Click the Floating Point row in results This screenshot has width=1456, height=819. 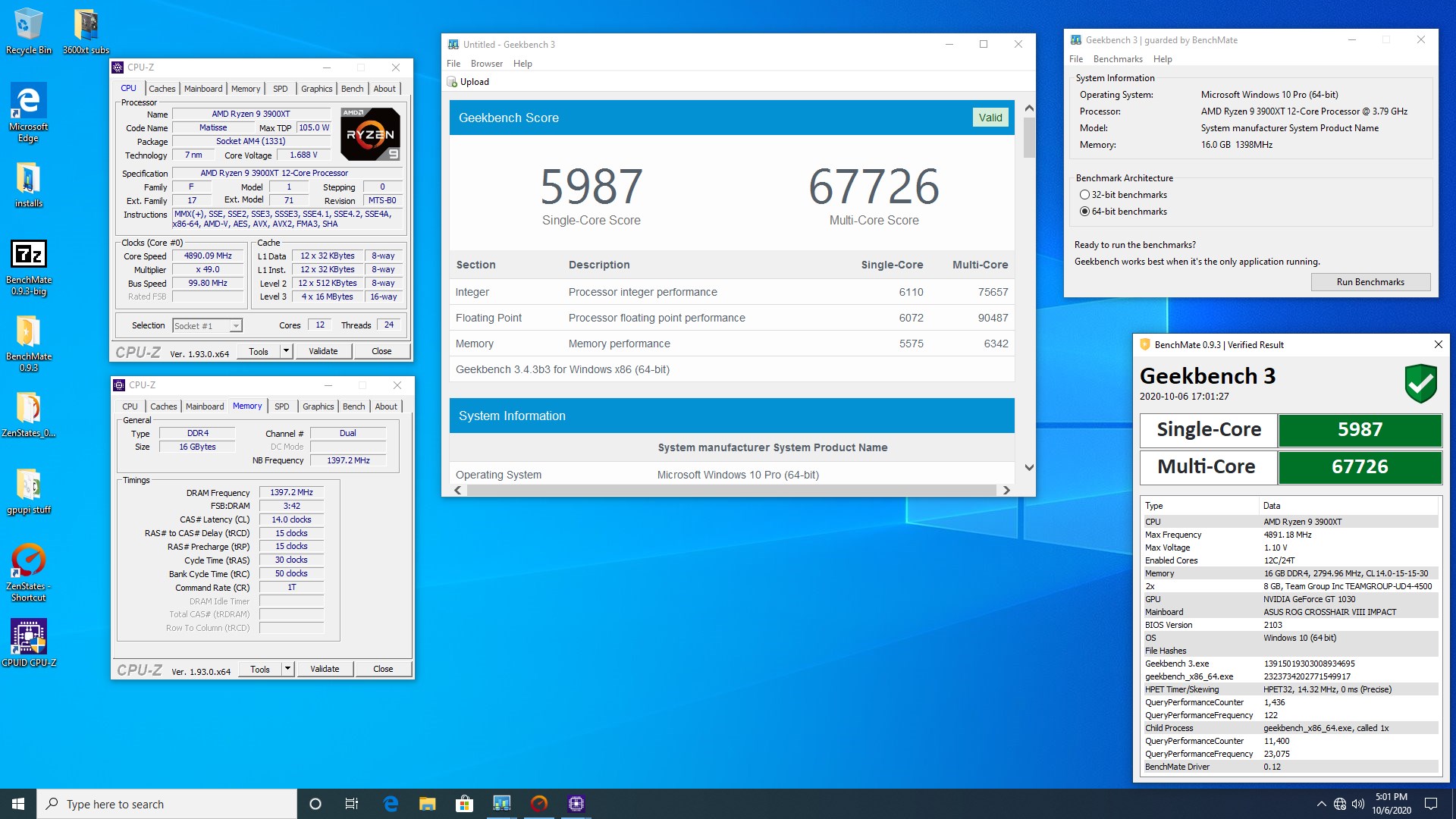click(732, 318)
